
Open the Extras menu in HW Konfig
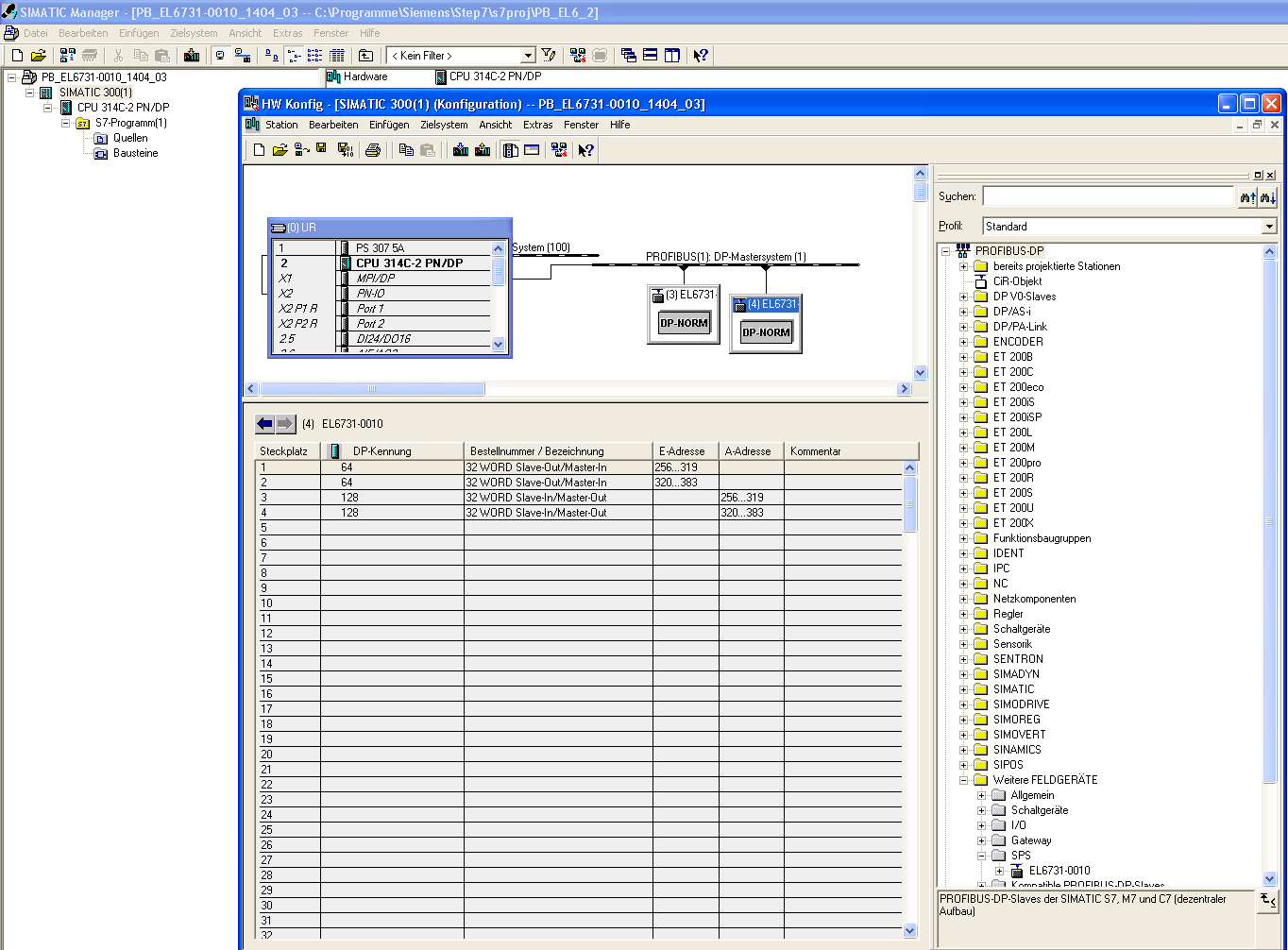[538, 125]
